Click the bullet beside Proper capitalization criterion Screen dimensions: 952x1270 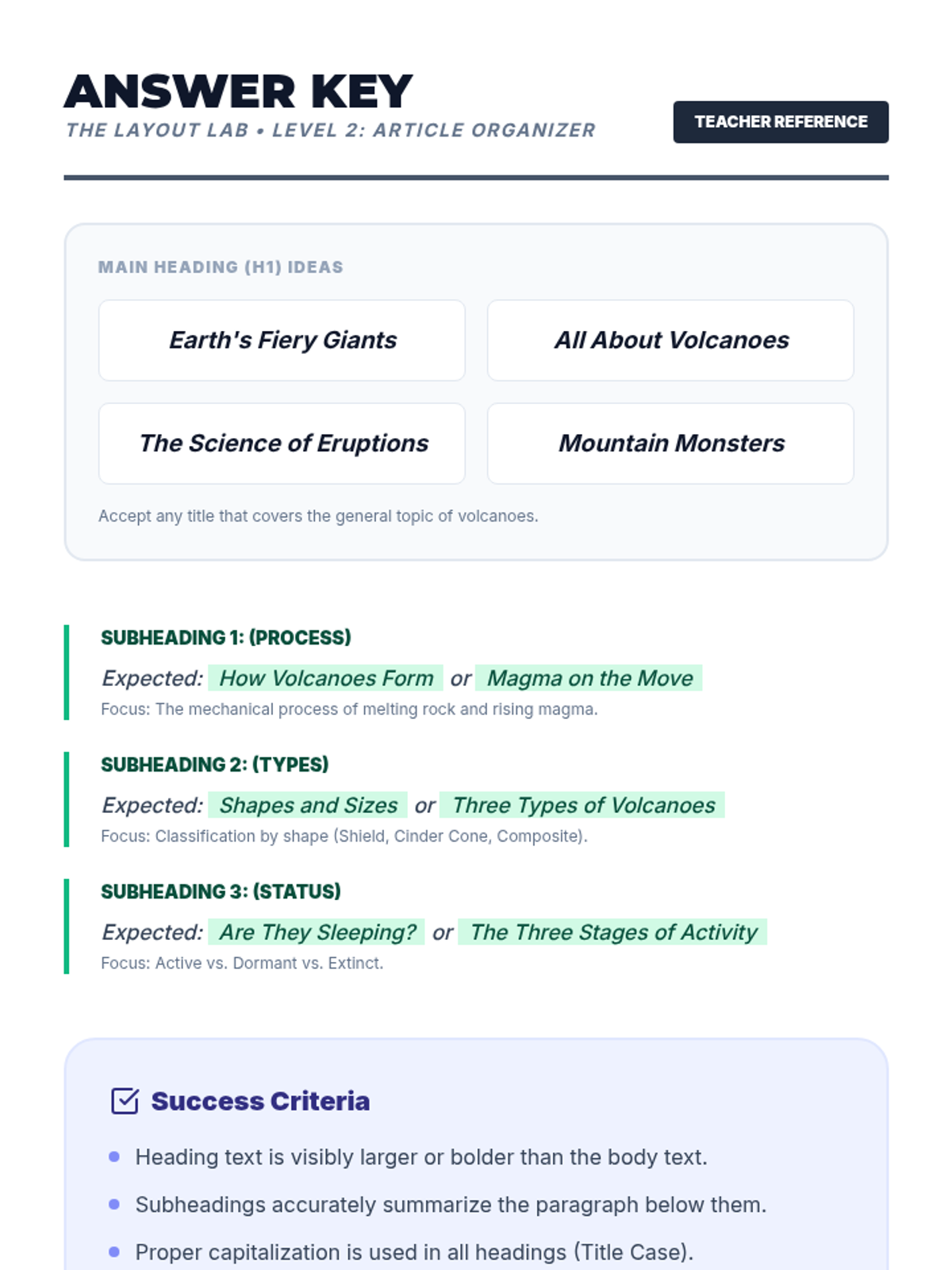[x=114, y=1253]
